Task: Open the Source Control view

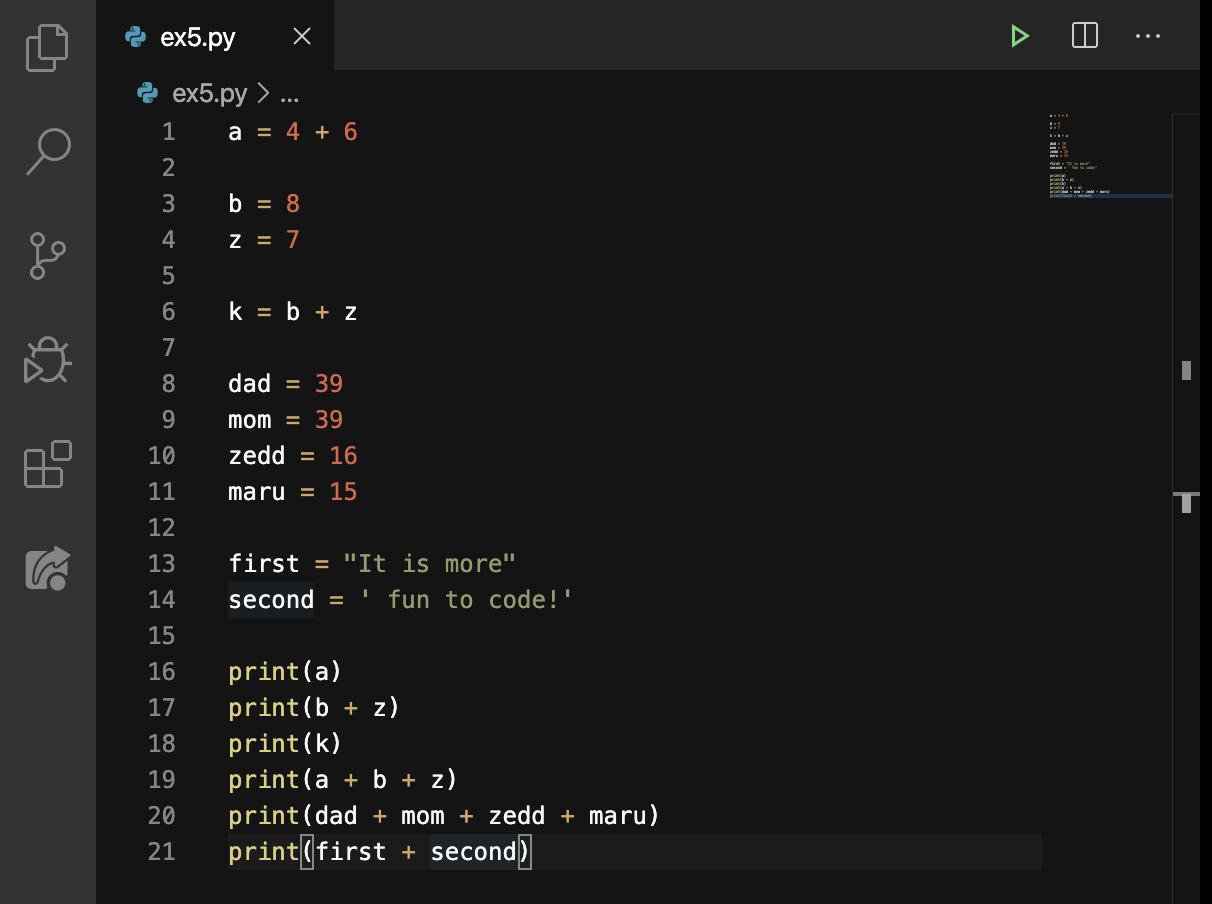Action: tap(46, 256)
